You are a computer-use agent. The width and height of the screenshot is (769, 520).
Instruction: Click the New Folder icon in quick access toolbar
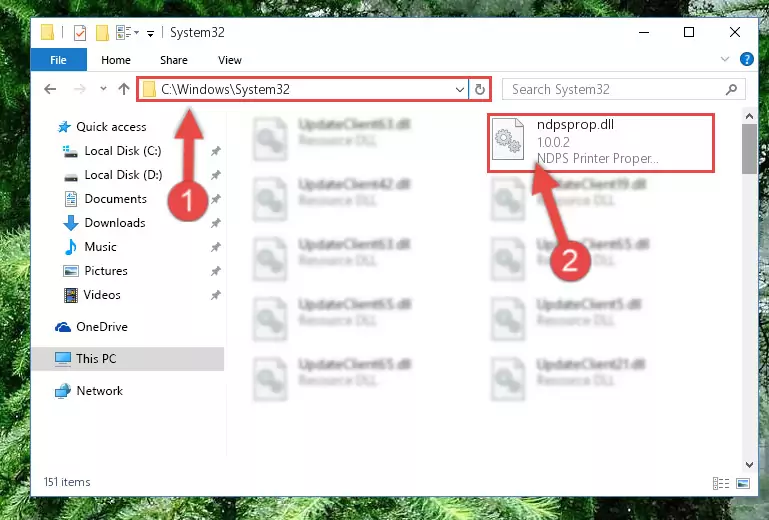[102, 33]
